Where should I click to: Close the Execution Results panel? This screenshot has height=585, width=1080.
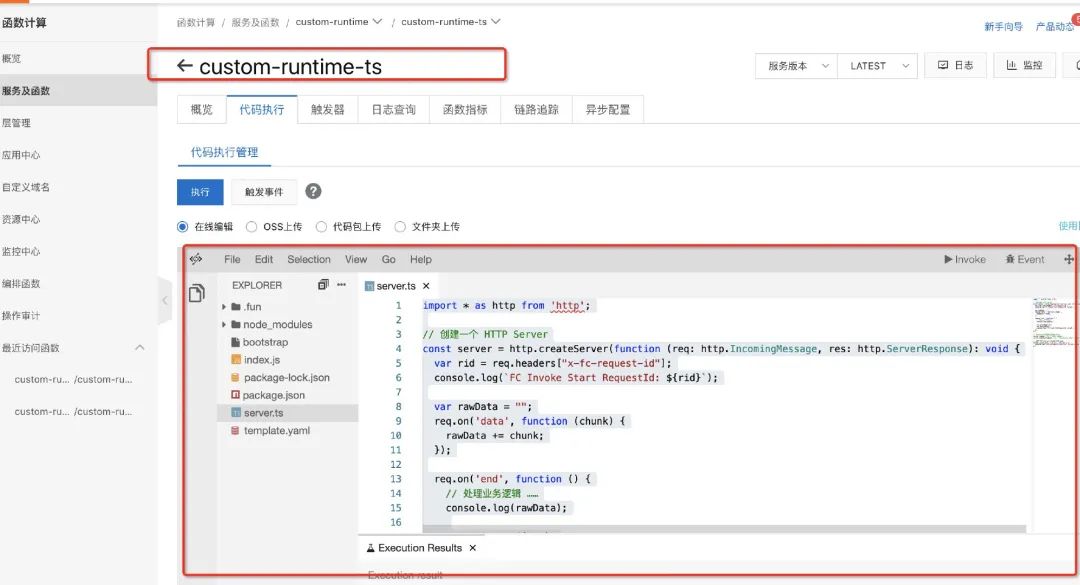(x=472, y=548)
